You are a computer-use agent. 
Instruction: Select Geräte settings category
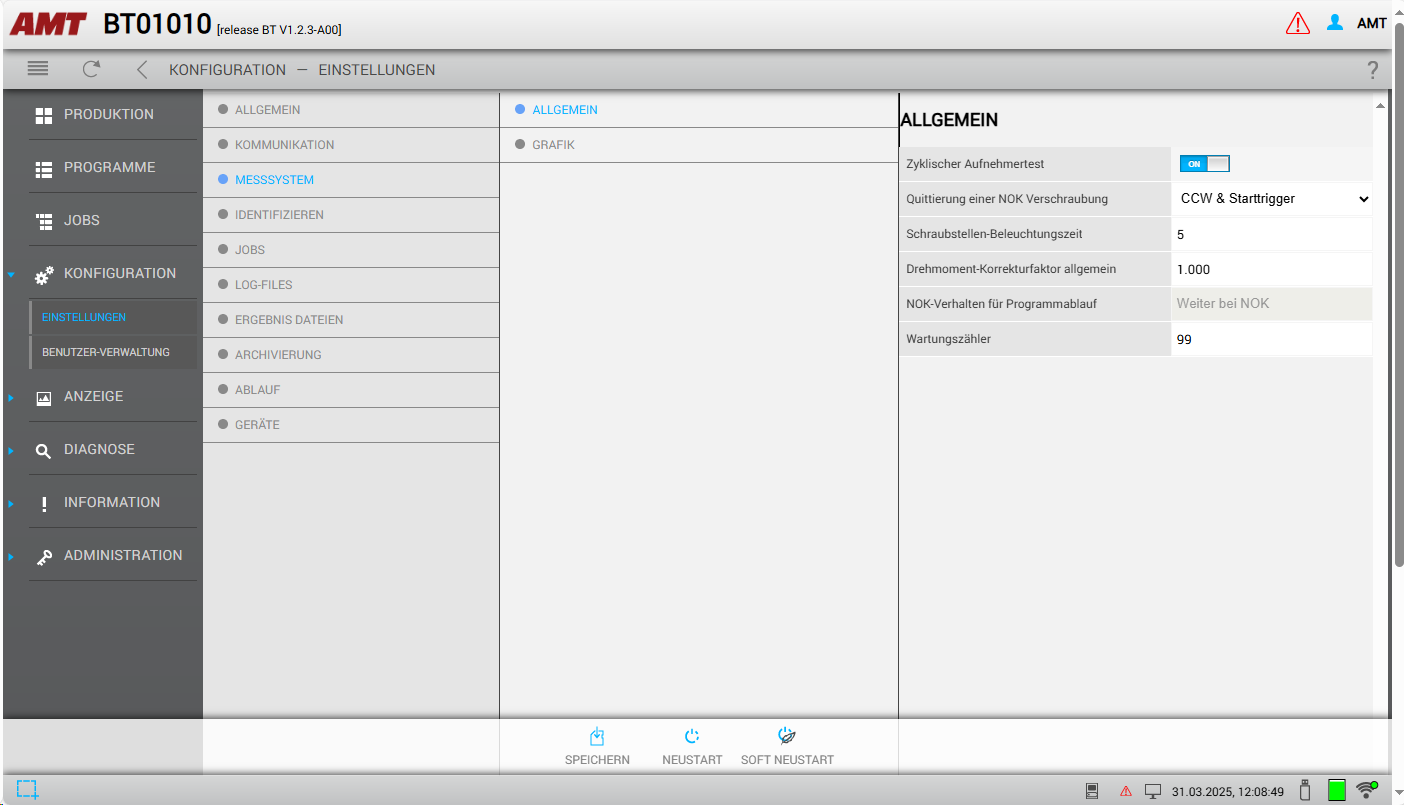point(351,425)
